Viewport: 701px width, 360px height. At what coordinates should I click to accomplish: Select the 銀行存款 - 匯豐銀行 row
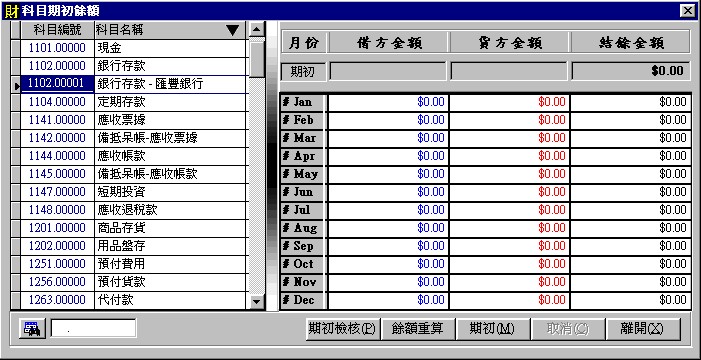133,84
